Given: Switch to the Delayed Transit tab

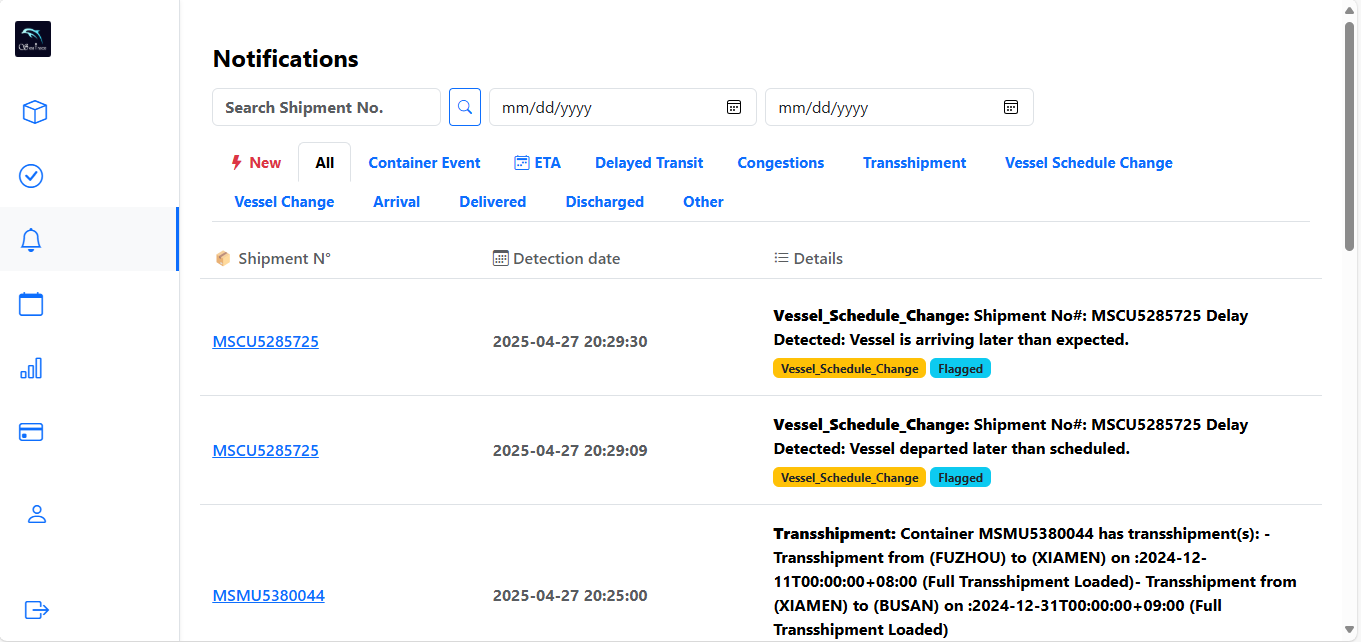Looking at the screenshot, I should tap(649, 162).
